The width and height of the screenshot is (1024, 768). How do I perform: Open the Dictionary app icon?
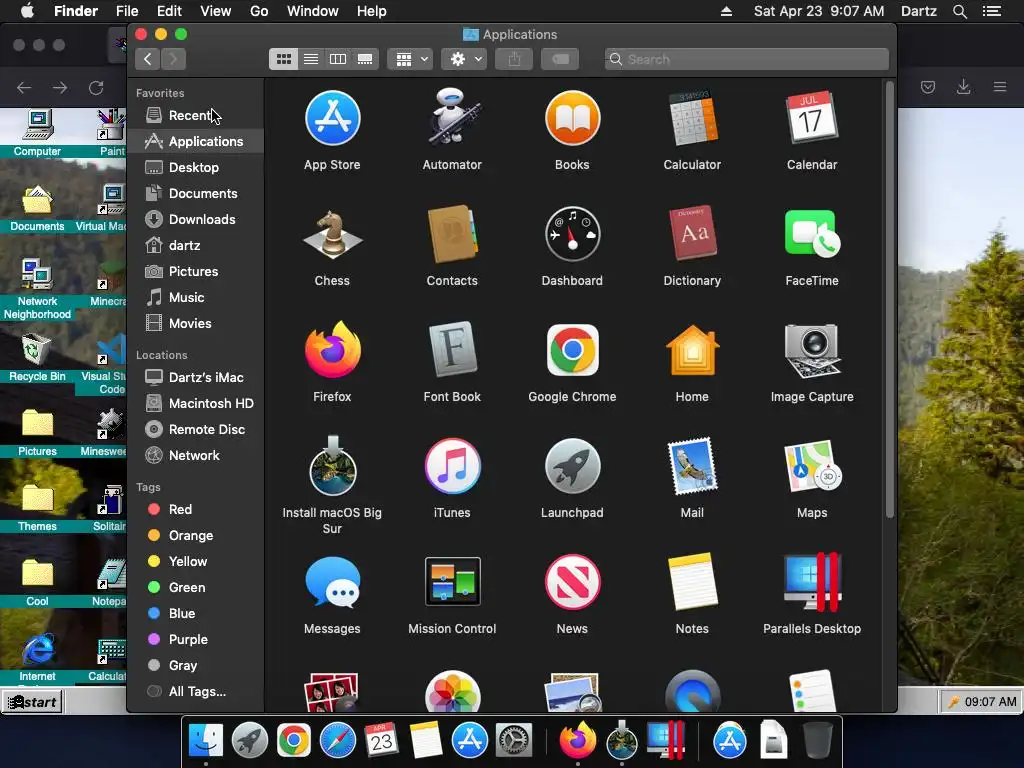[692, 234]
